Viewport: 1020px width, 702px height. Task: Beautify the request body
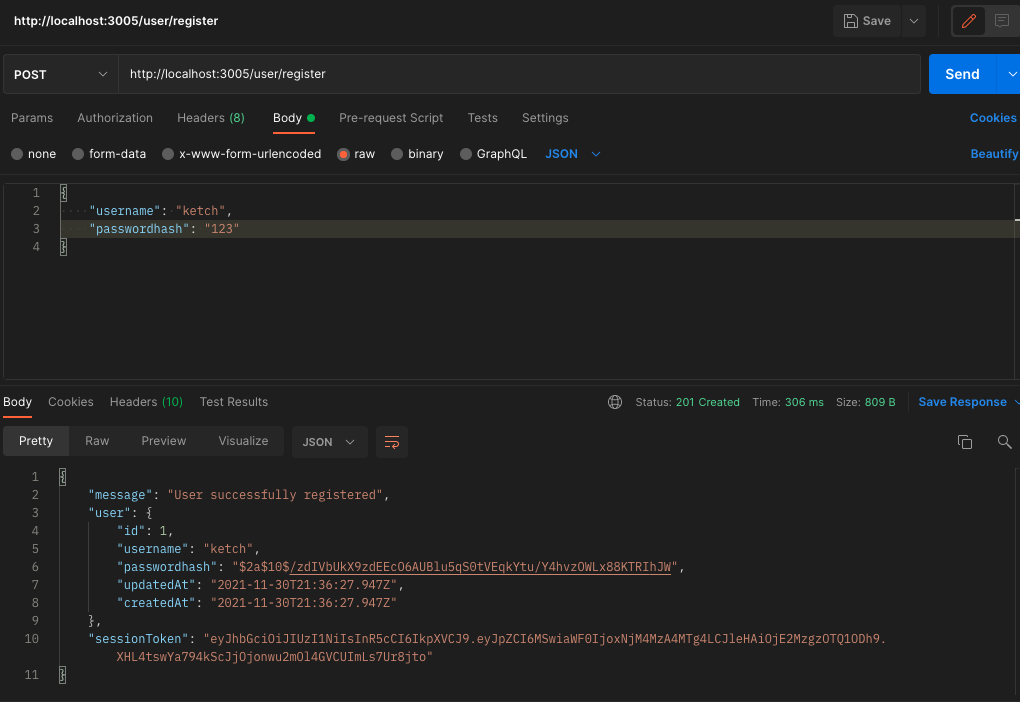coord(994,154)
